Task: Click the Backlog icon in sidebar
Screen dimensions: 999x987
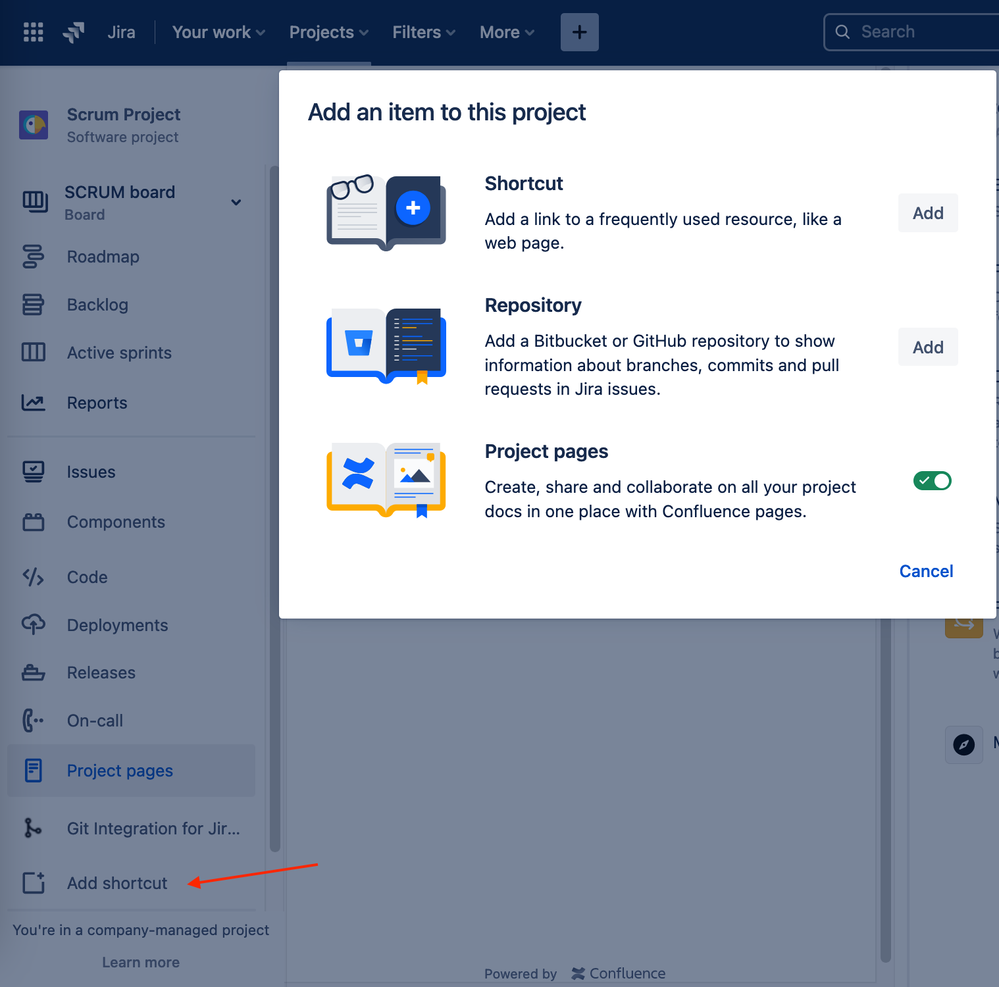Action: 33,305
